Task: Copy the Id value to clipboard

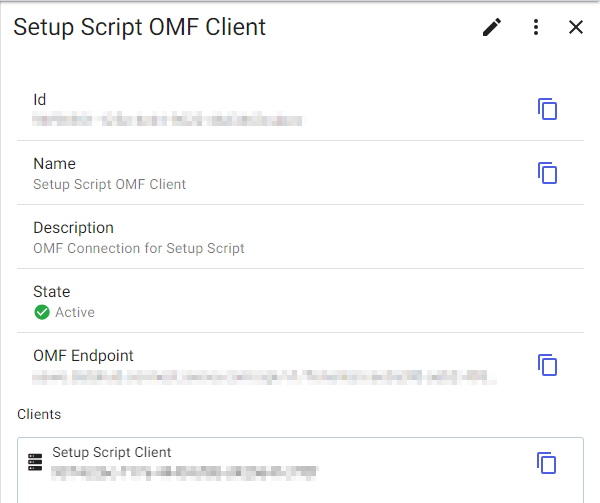Action: pos(547,109)
